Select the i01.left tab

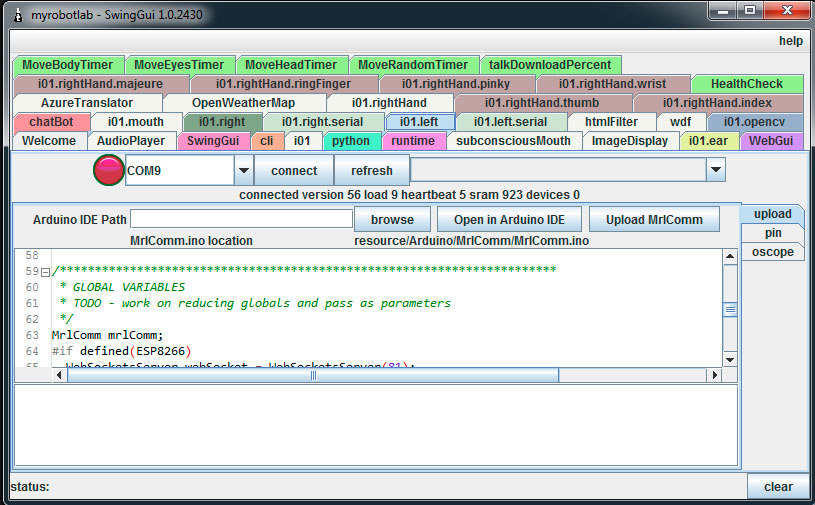(419, 122)
